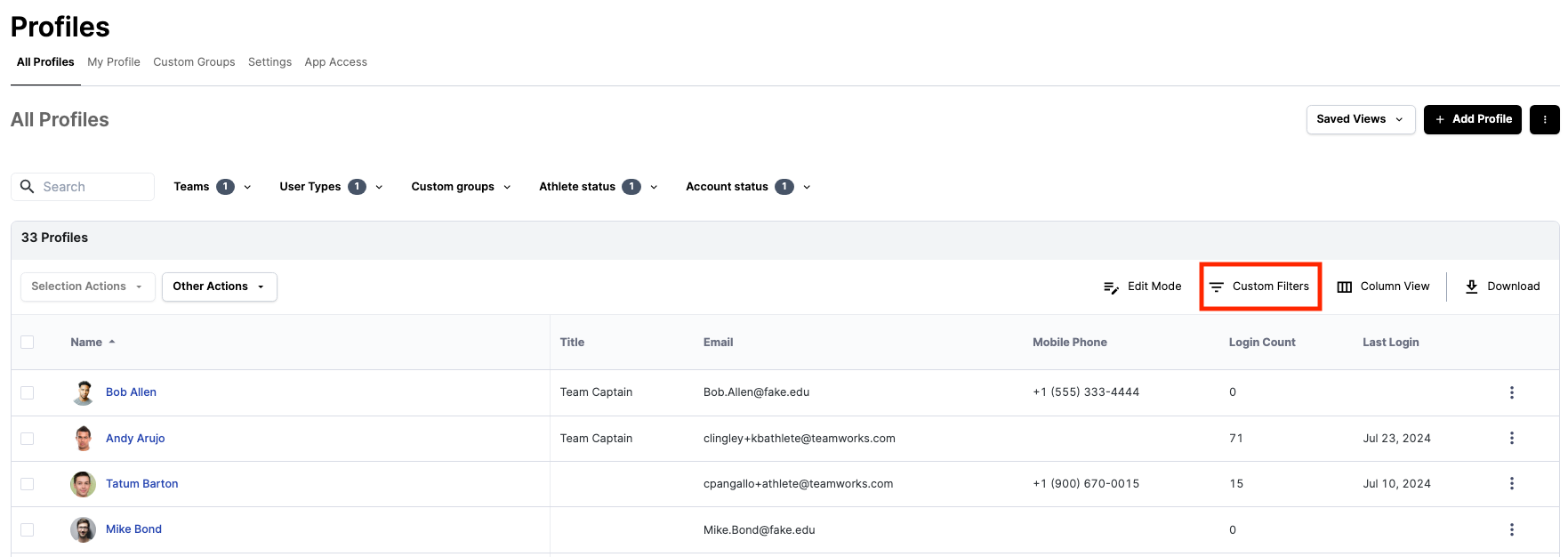Screen dimensions: 1568x557
Task: Click Andy Arujo's avatar picture
Action: tap(84, 439)
